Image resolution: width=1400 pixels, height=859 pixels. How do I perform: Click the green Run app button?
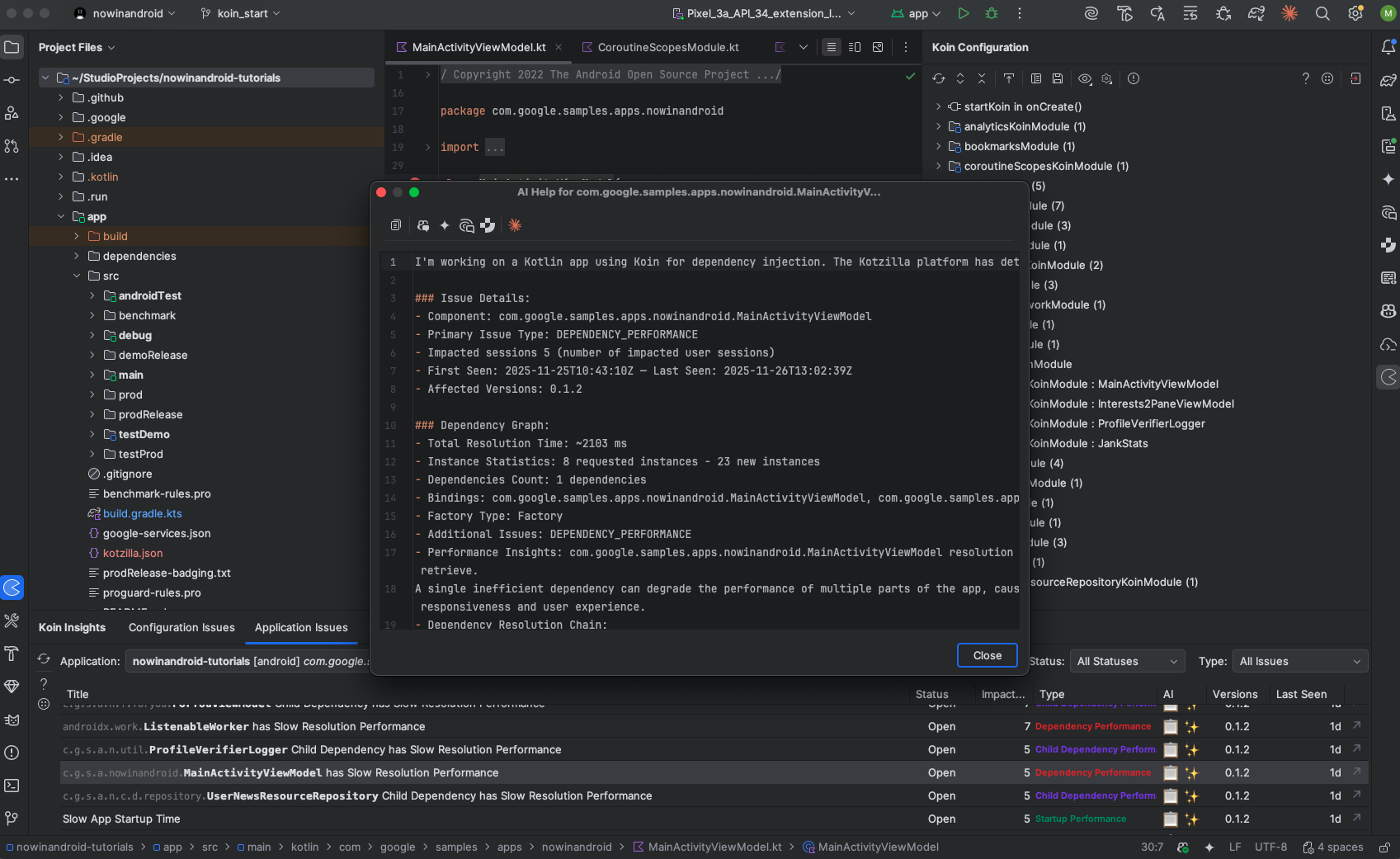963,13
